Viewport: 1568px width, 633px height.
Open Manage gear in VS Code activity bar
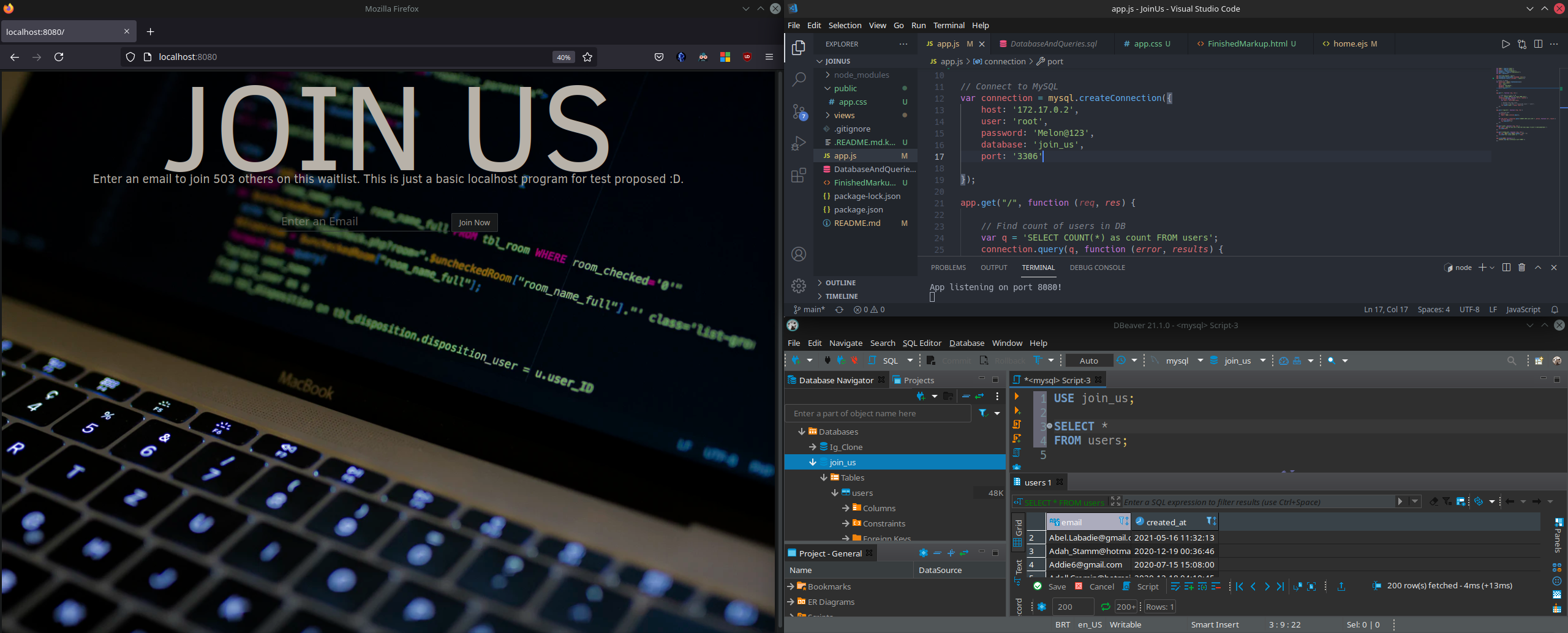click(x=799, y=285)
